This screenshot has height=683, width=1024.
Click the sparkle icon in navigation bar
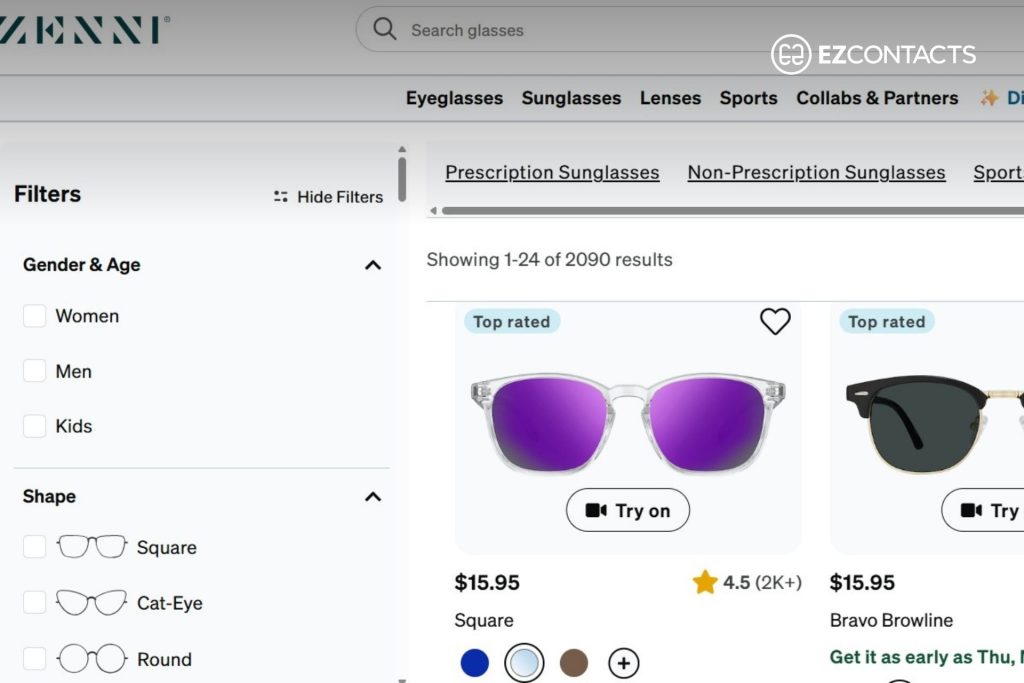pos(989,98)
